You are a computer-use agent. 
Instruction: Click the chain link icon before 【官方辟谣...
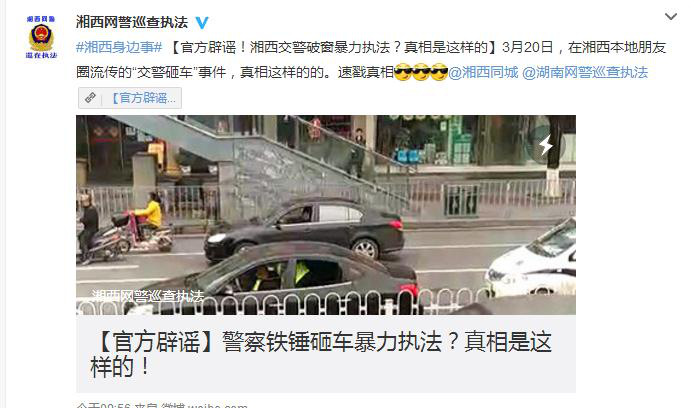click(90, 98)
